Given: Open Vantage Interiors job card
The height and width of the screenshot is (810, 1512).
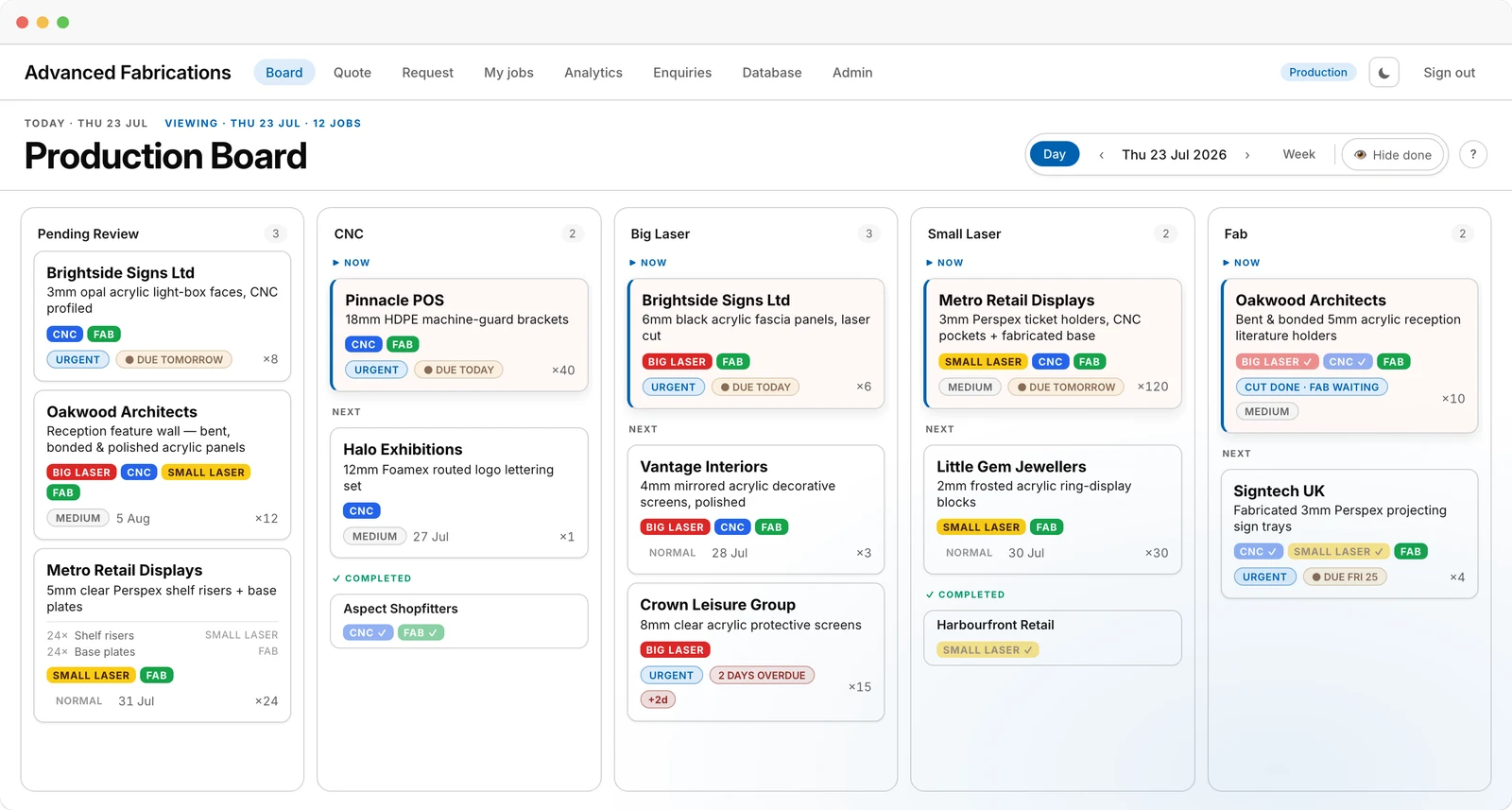Looking at the screenshot, I should click(x=756, y=509).
